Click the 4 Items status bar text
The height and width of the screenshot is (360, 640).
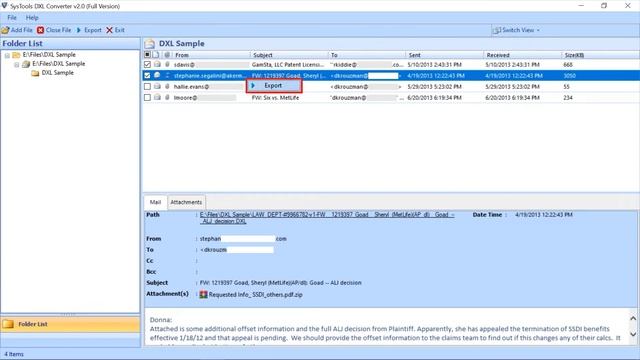[x=14, y=354]
